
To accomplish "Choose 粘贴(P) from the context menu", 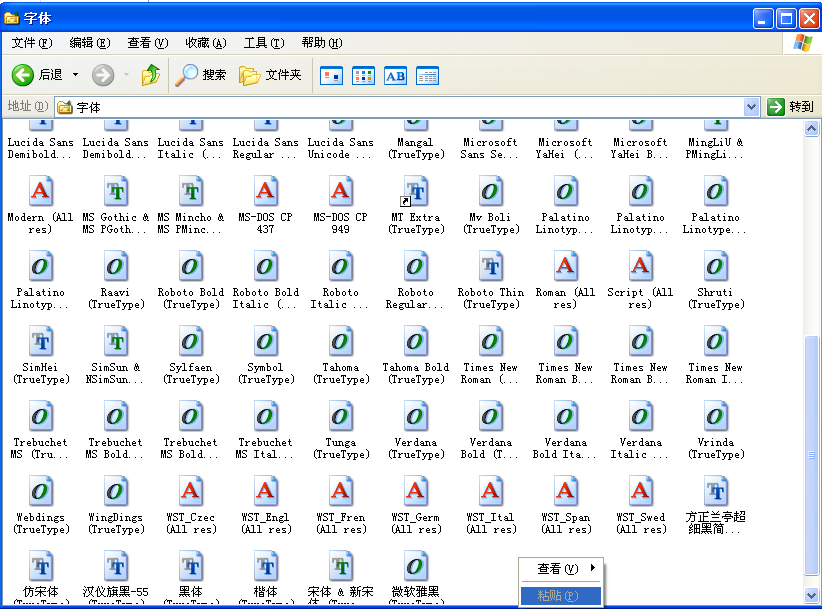I will click(561, 596).
